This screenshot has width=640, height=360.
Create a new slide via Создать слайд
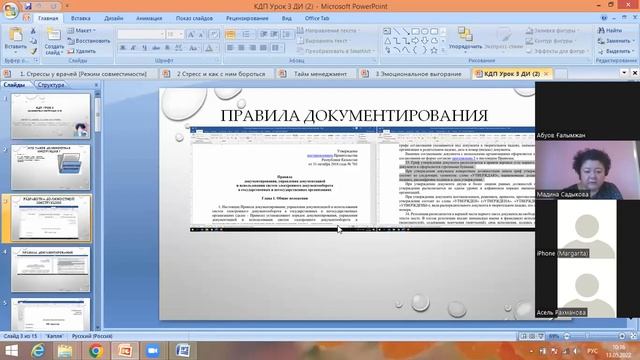[54, 41]
